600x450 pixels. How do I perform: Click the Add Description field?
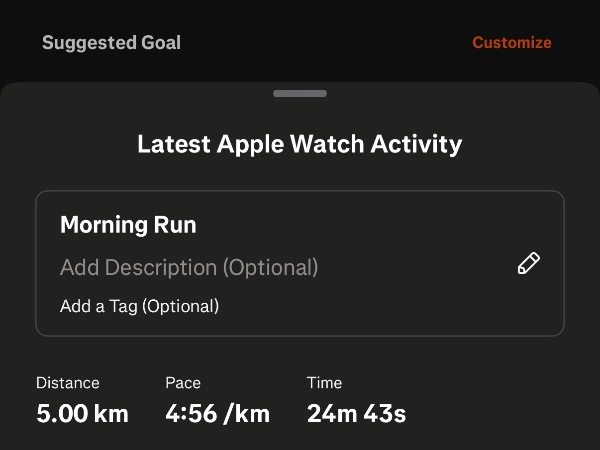(x=189, y=268)
